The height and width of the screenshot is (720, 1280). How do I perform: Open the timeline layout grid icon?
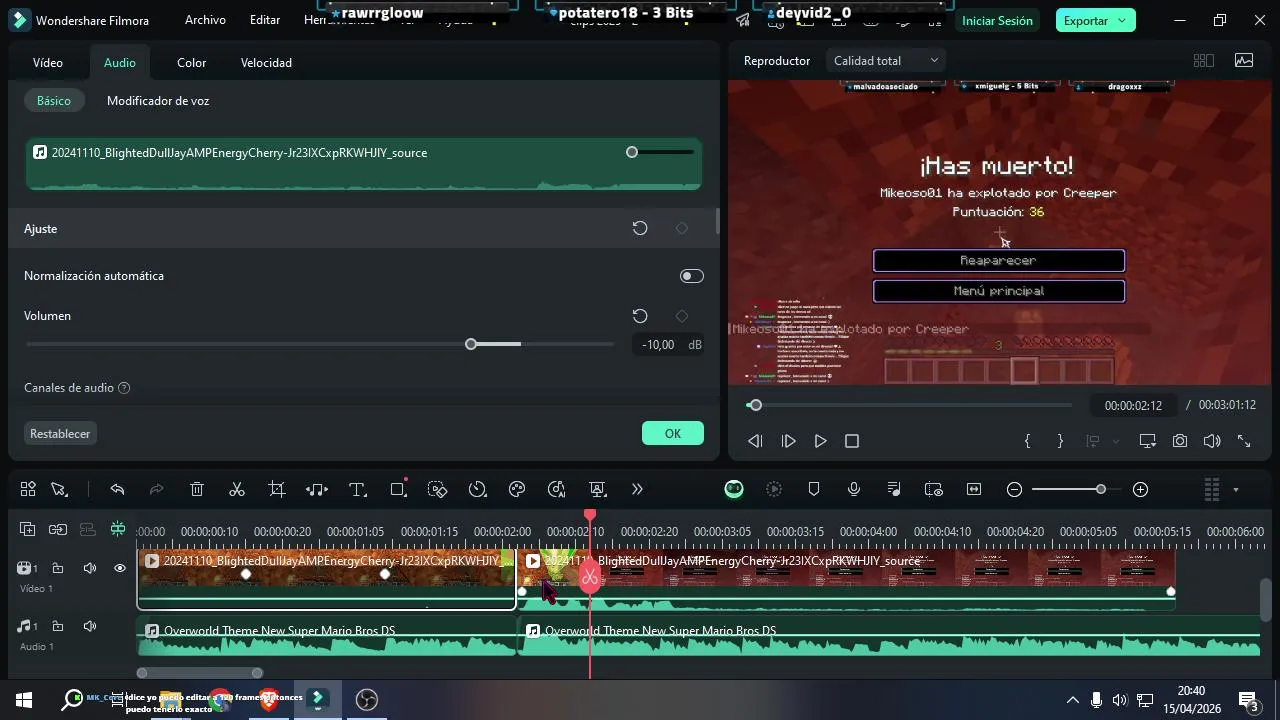(28, 489)
